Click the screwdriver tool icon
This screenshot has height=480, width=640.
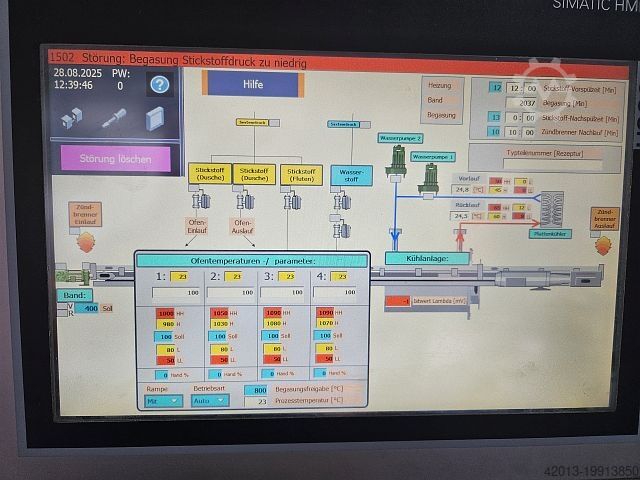(114, 118)
